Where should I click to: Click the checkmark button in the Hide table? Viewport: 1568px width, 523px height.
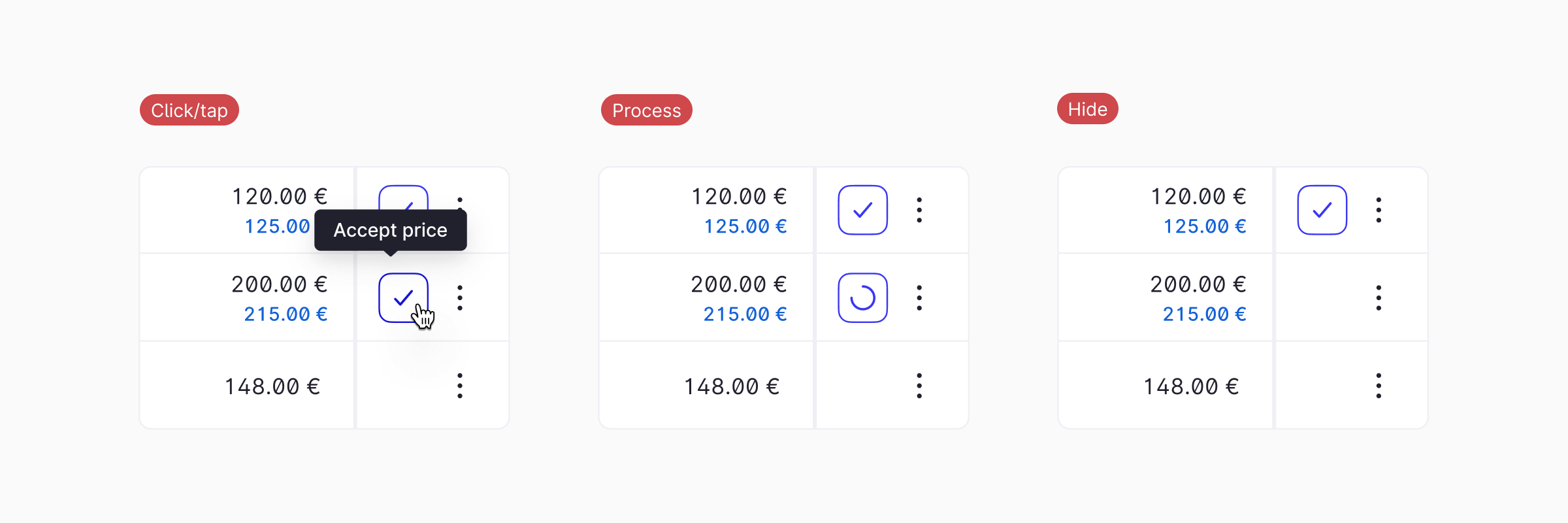[1322, 210]
